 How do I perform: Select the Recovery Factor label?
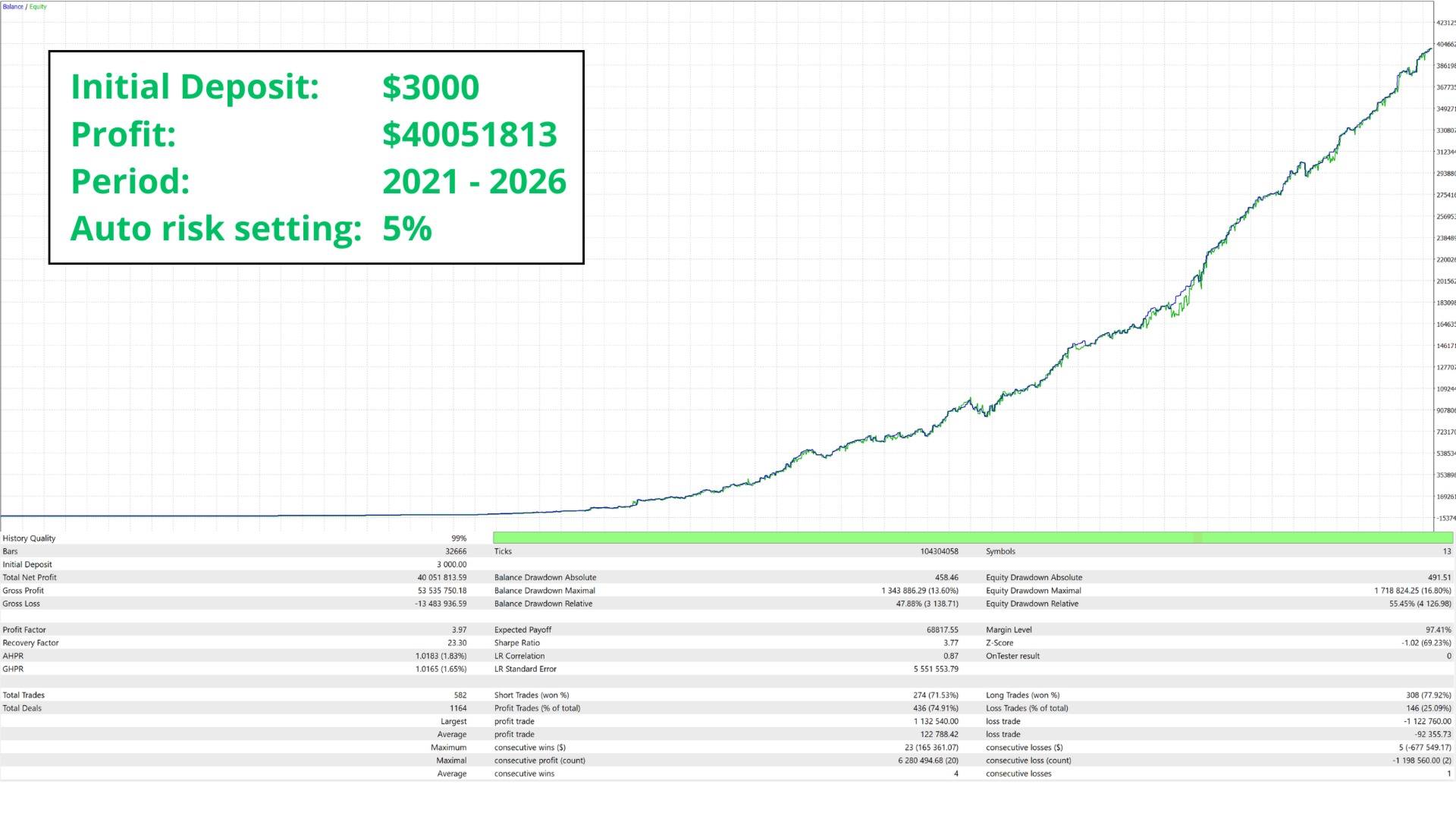coord(30,643)
